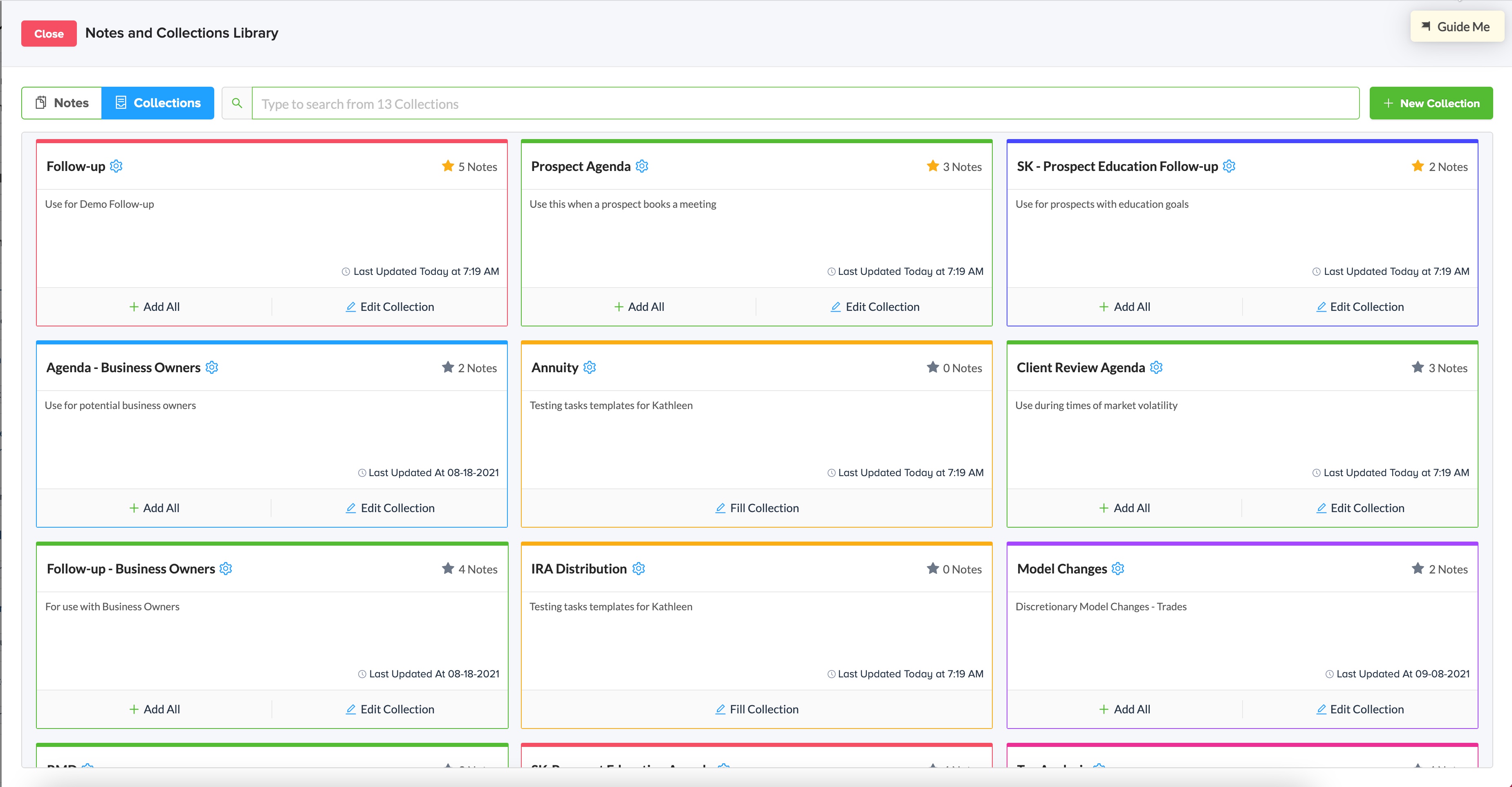The height and width of the screenshot is (787, 1512).
Task: Unfavorite the Follow-up collection star
Action: pyautogui.click(x=448, y=166)
